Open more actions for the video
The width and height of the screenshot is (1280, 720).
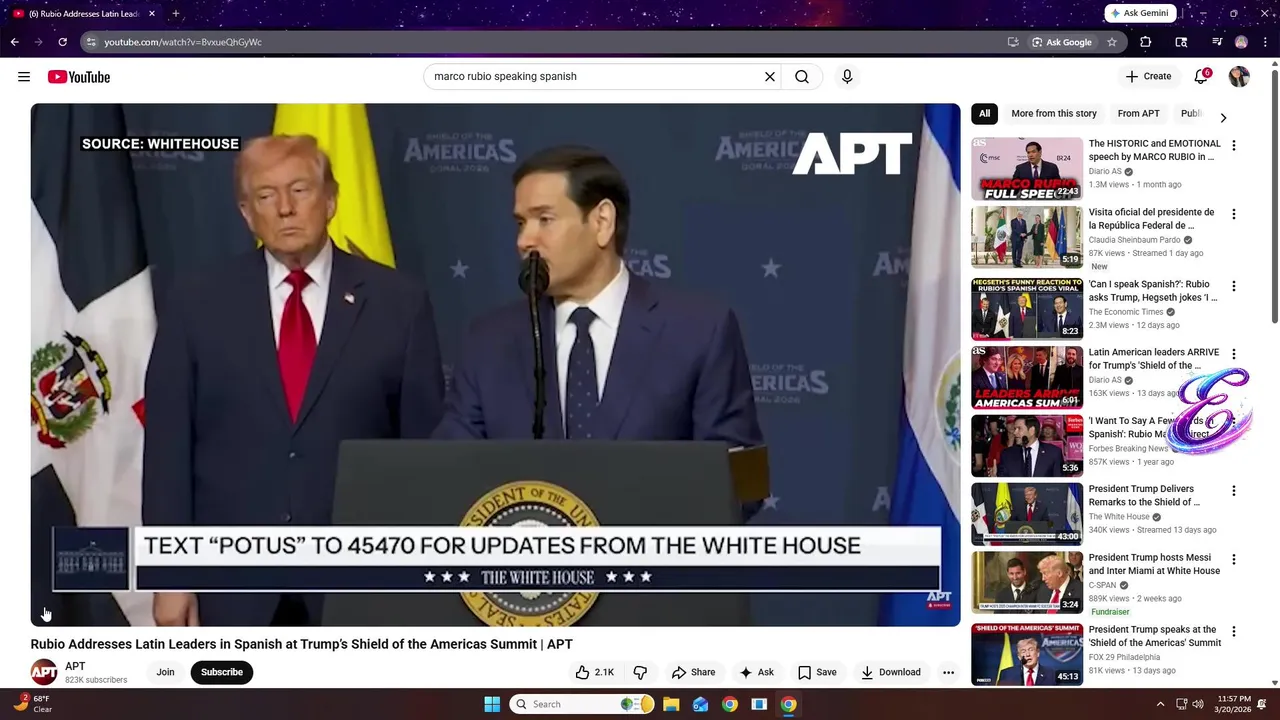(948, 672)
